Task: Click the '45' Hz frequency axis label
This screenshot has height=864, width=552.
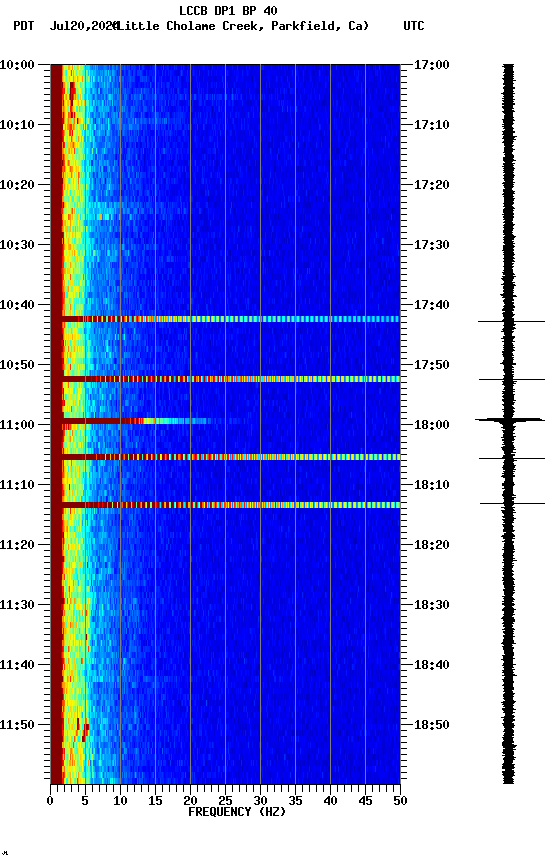Action: pyautogui.click(x=365, y=801)
